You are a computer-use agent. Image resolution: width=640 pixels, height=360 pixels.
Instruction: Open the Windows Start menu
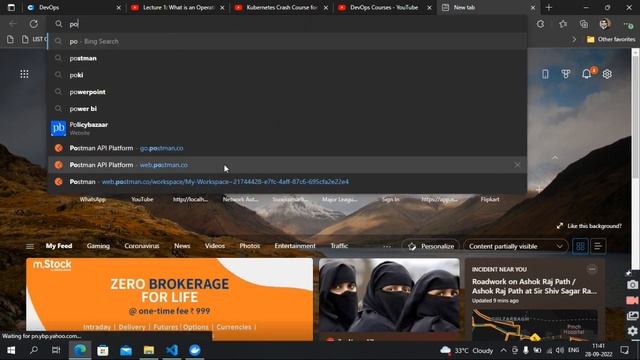[11, 350]
